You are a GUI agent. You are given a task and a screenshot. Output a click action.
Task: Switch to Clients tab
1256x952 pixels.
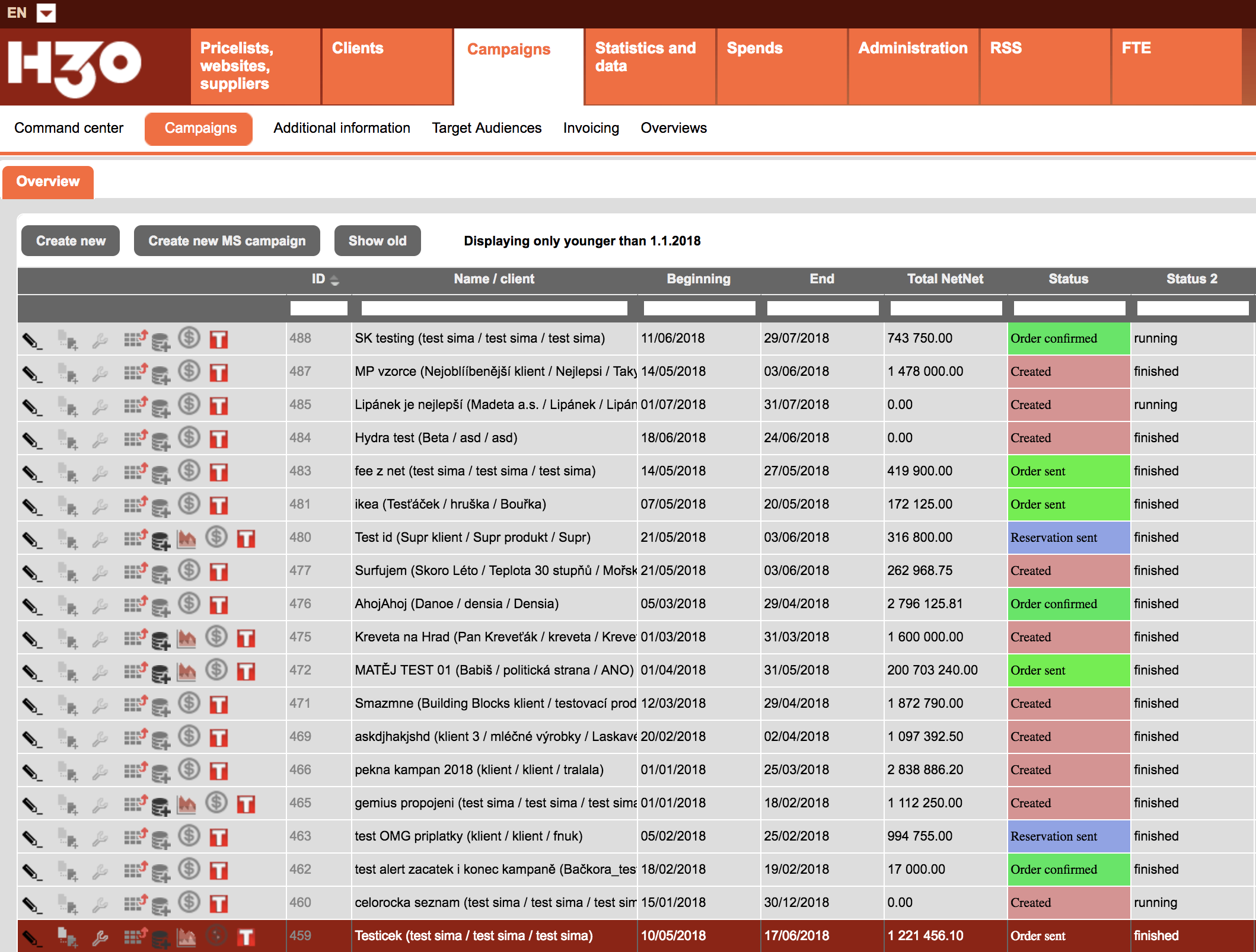tap(387, 66)
